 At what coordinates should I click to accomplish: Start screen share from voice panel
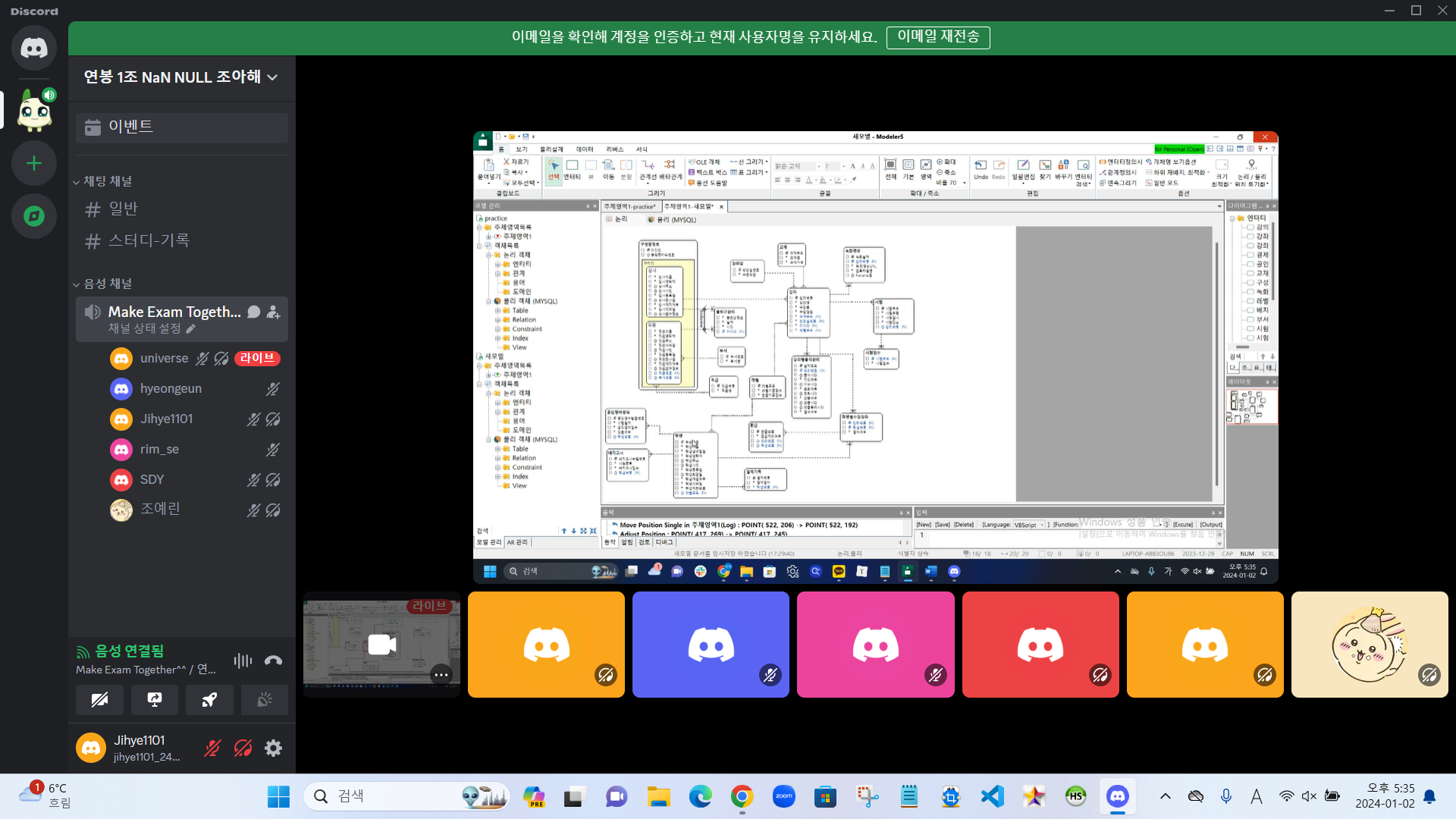(154, 699)
